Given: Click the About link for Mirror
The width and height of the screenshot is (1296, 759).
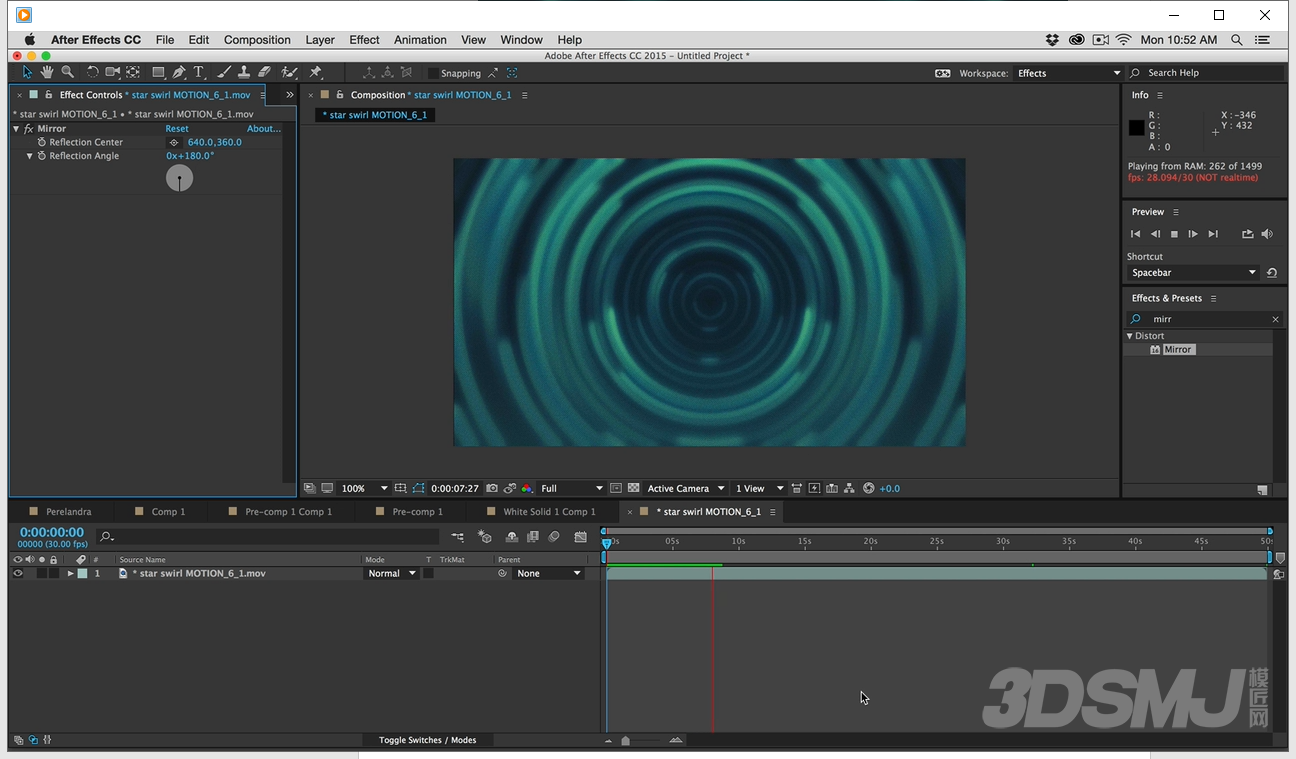Looking at the screenshot, I should 264,129.
